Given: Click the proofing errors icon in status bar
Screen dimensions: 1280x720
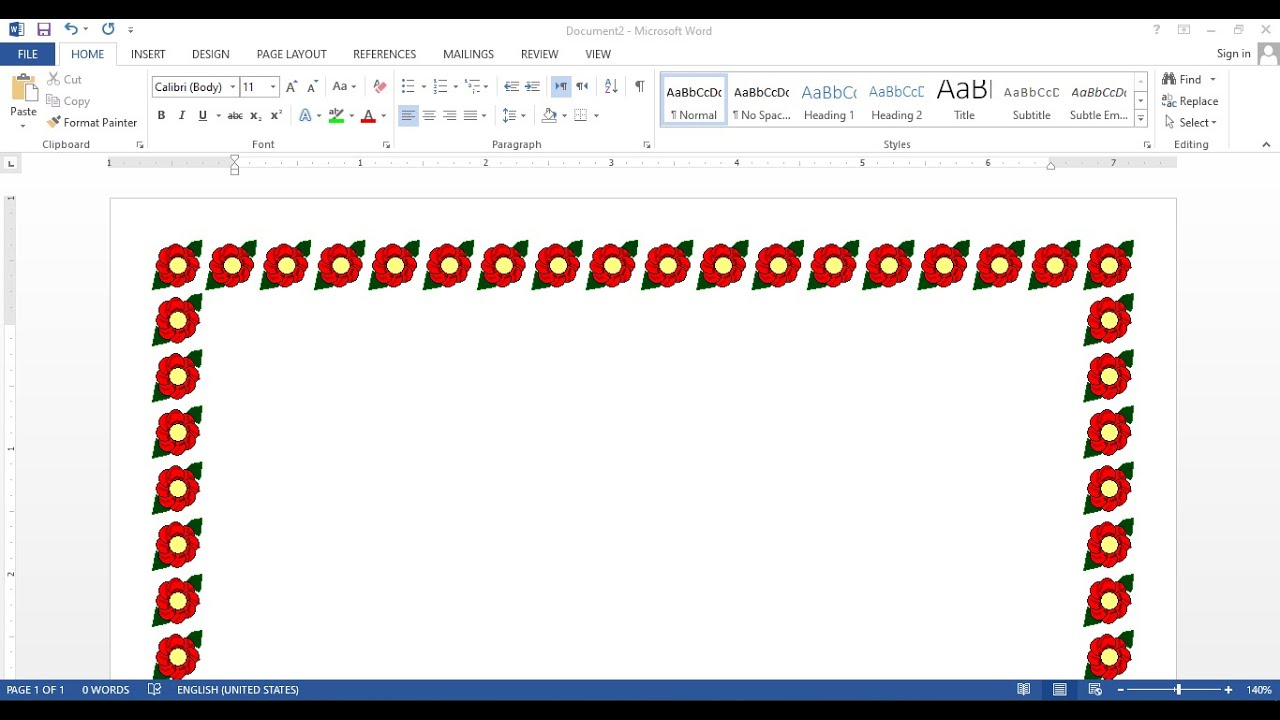Looking at the screenshot, I should (154, 689).
